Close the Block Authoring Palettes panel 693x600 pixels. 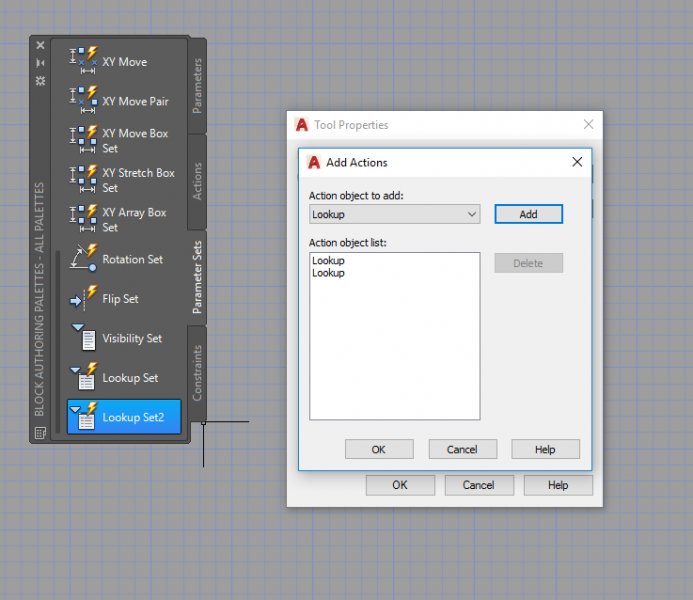click(x=40, y=45)
